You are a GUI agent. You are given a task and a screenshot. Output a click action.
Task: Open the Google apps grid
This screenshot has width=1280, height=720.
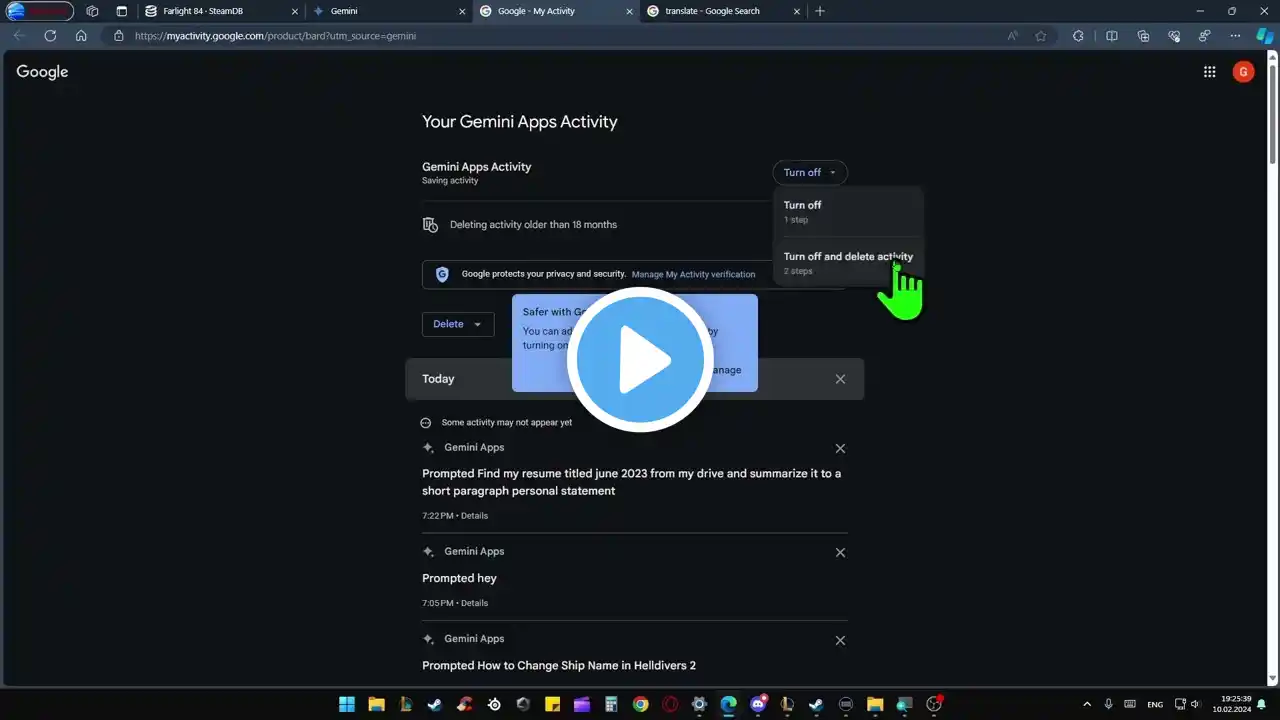point(1209,72)
